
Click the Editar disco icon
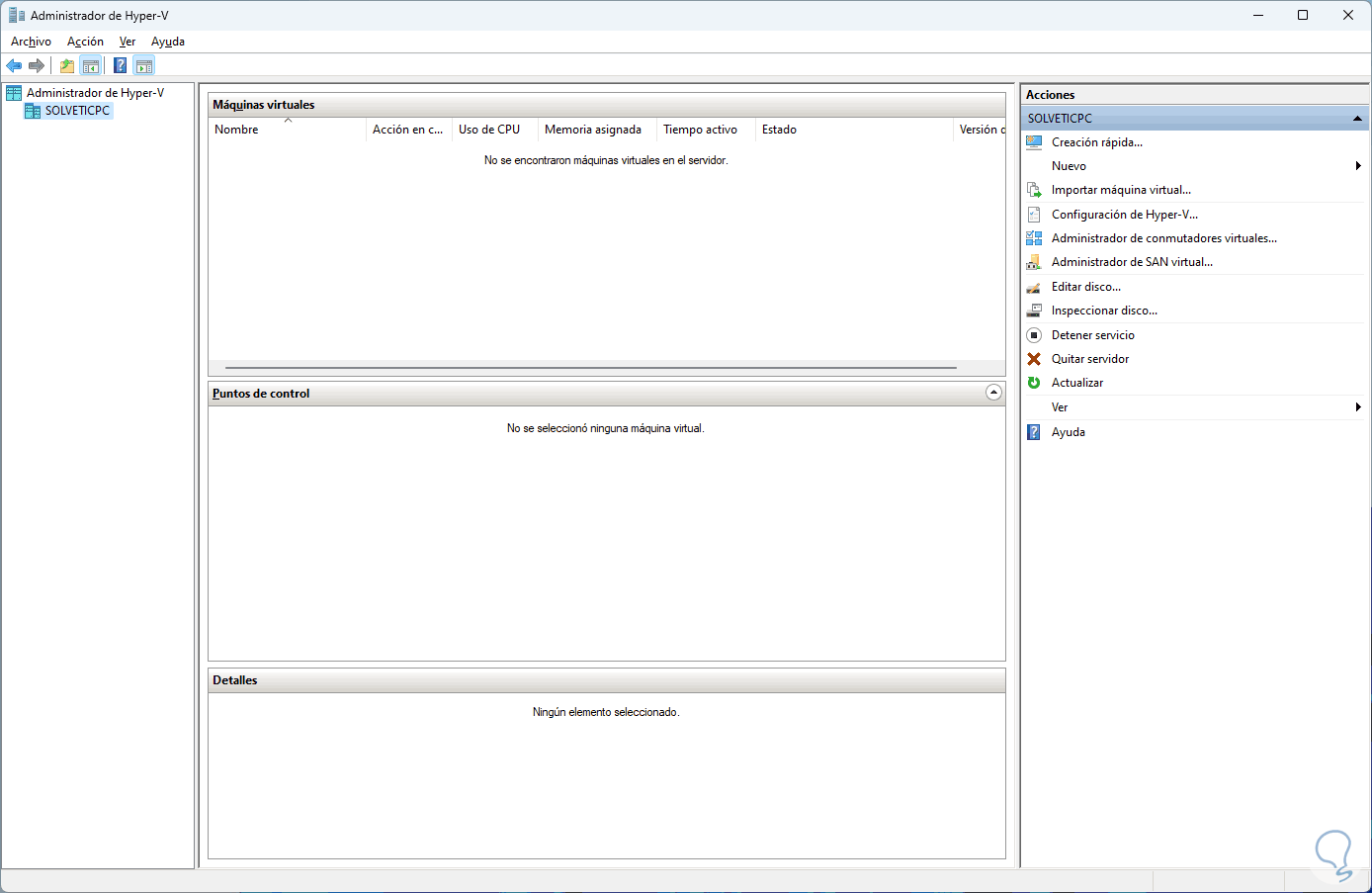point(1034,287)
